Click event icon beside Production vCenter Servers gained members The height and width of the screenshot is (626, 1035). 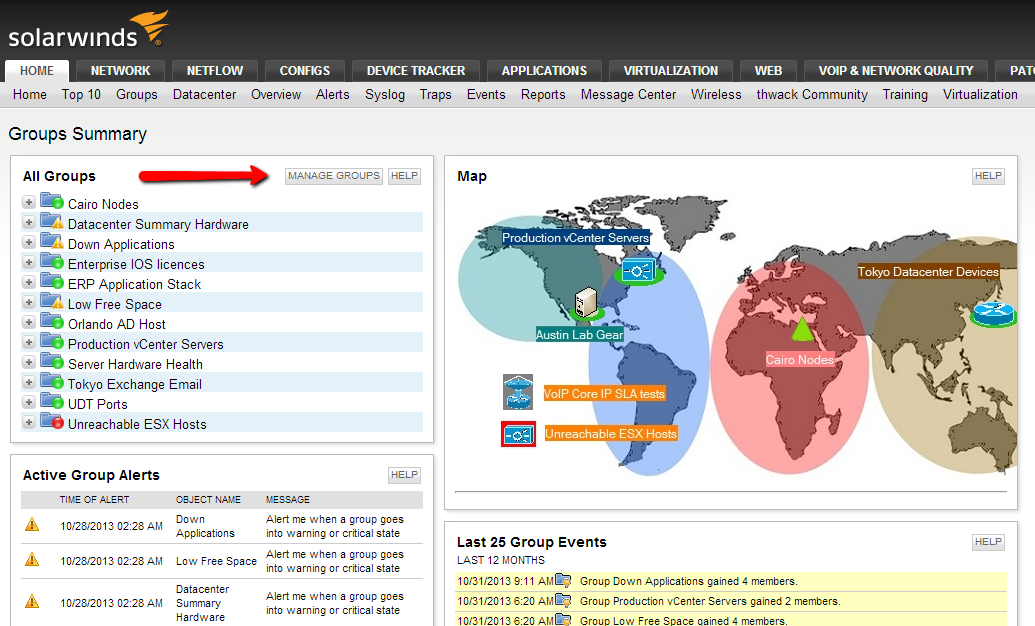click(563, 600)
